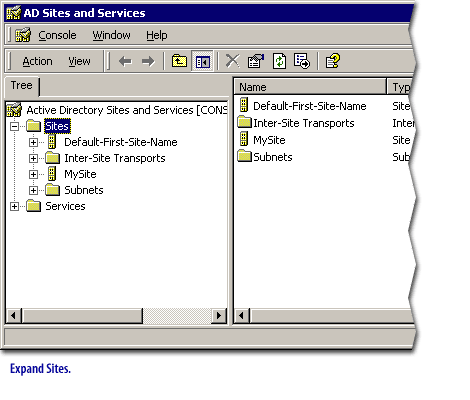Open the Window menu
Viewport: 470px width, 400px height.
click(111, 35)
